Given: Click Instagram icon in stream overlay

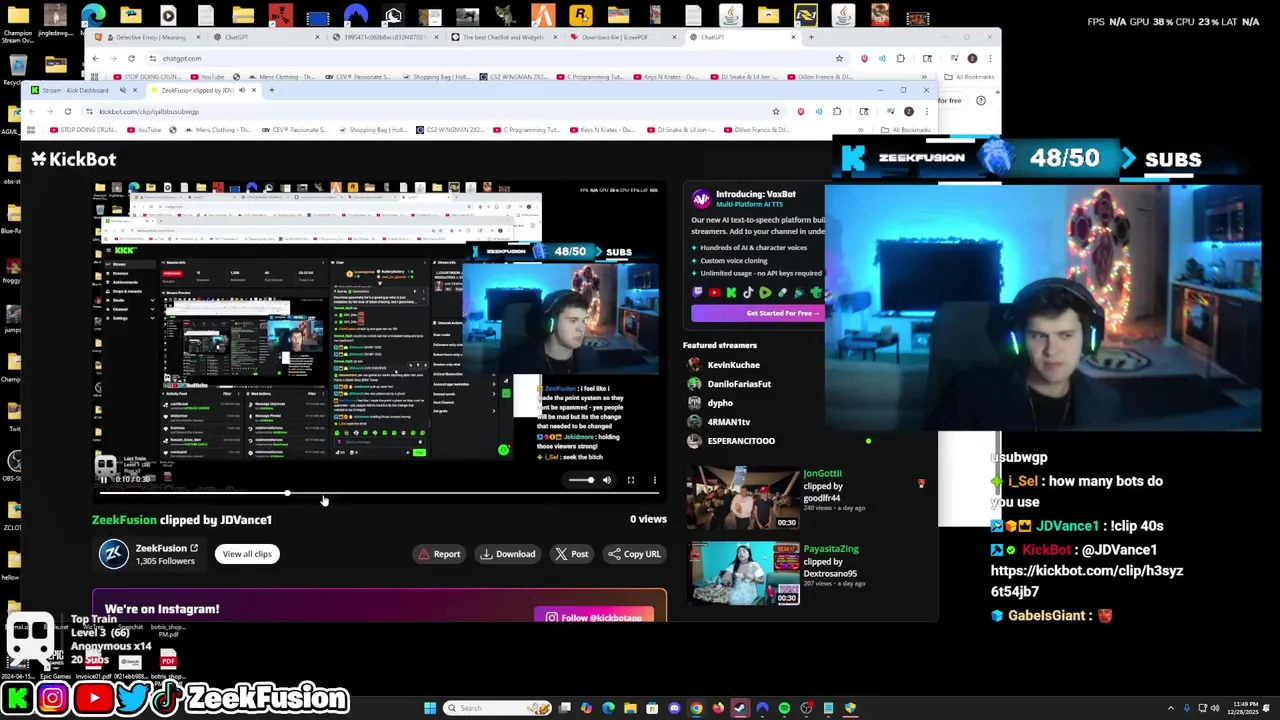Looking at the screenshot, I should [53, 697].
